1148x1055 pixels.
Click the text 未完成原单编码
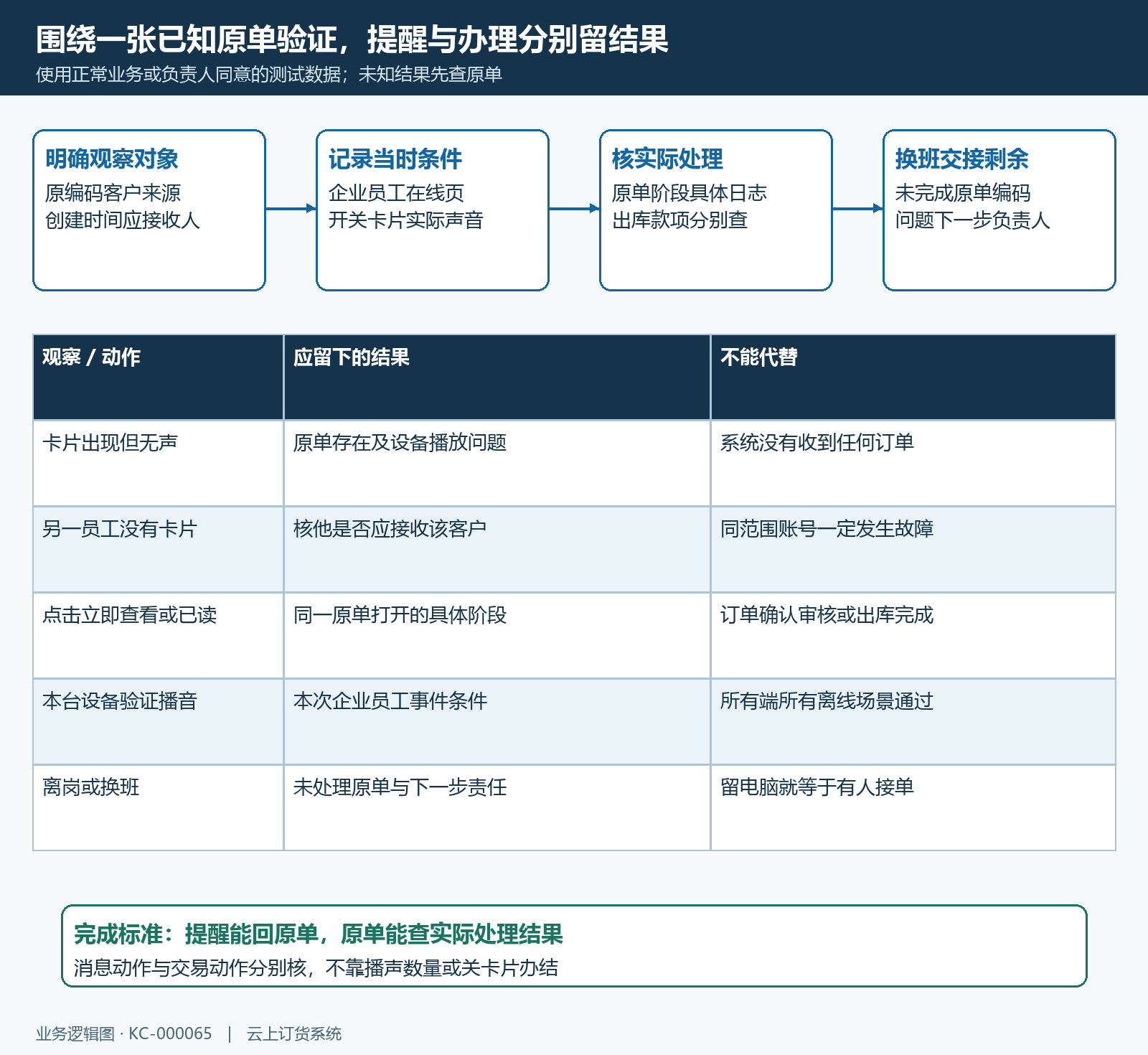[x=963, y=193]
